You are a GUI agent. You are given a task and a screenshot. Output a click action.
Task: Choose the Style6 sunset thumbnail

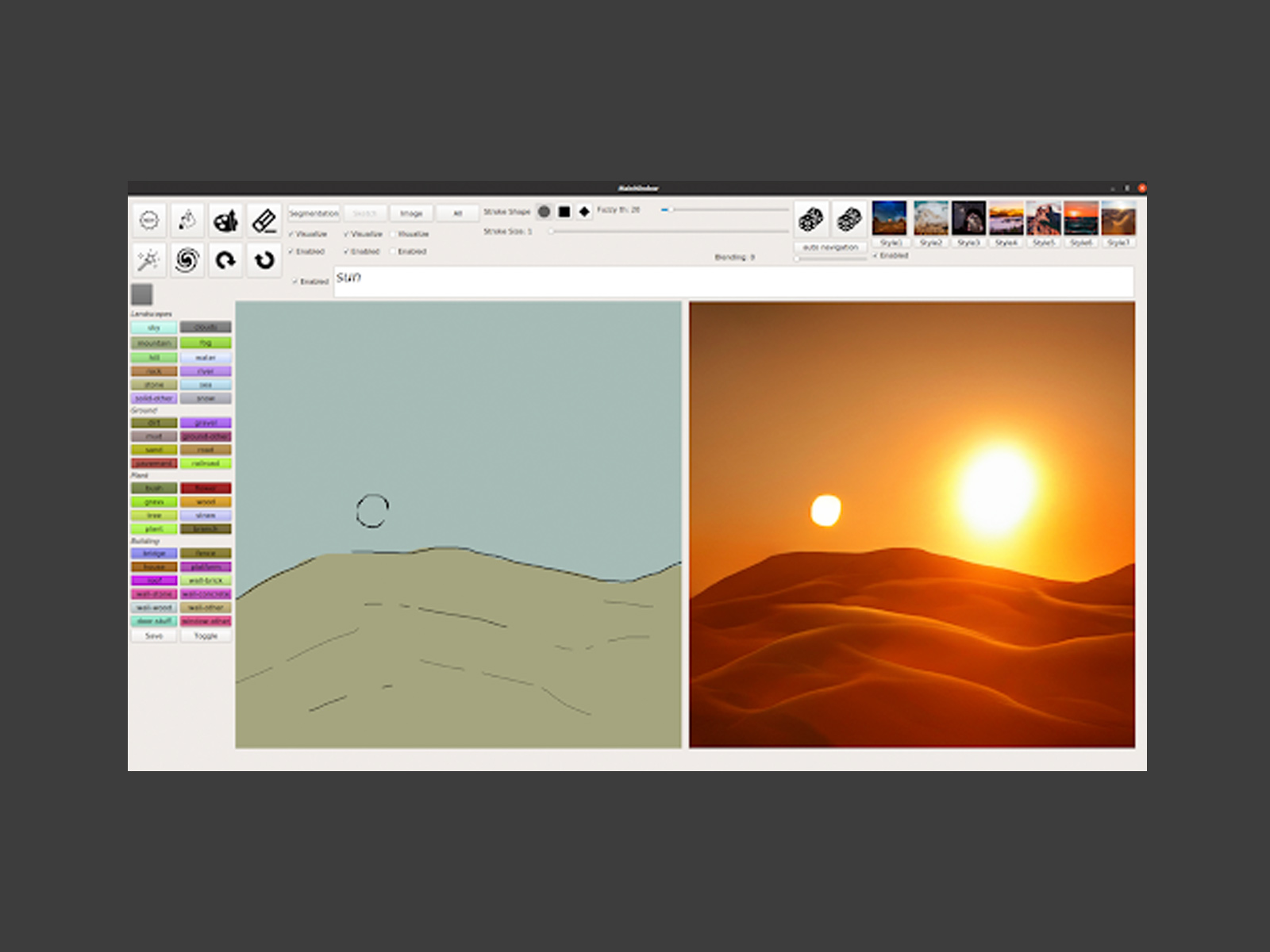tap(1080, 217)
